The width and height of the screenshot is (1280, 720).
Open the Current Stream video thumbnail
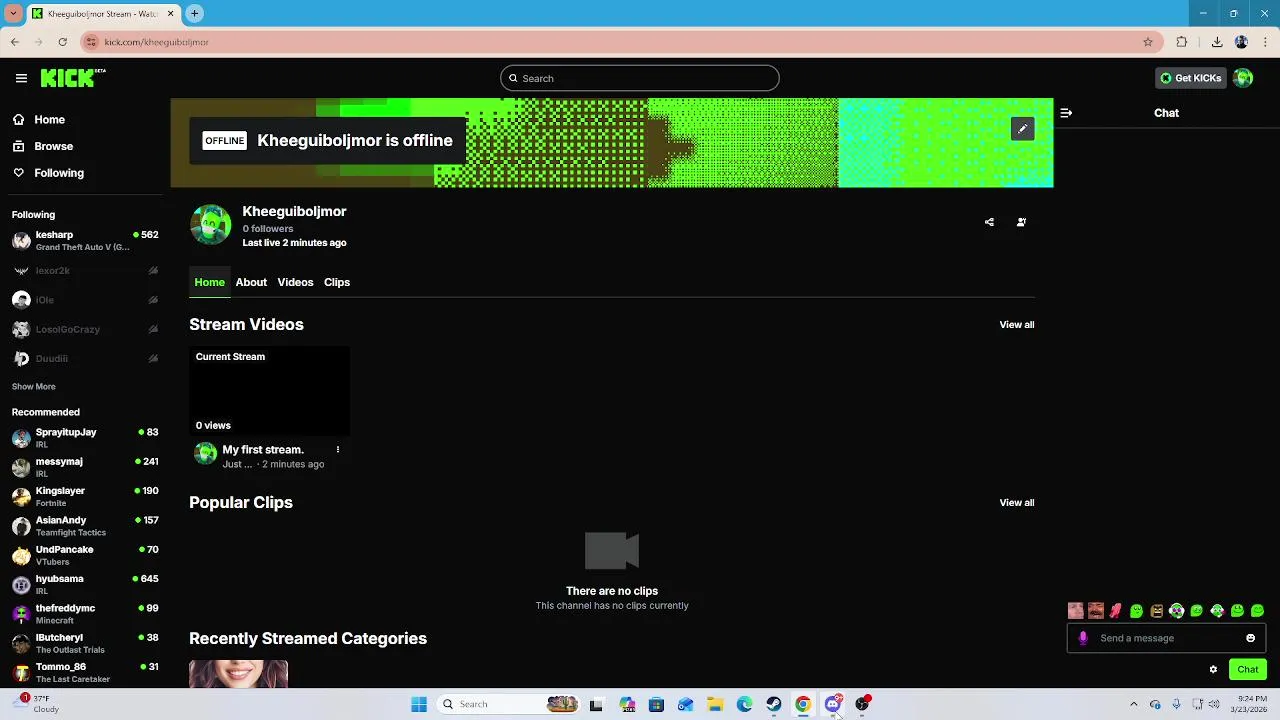point(270,391)
